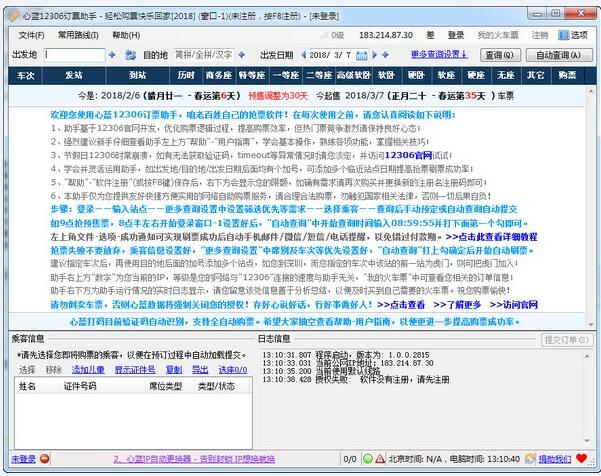
Task: Go to previous departure date arrow
Action: click(x=304, y=55)
